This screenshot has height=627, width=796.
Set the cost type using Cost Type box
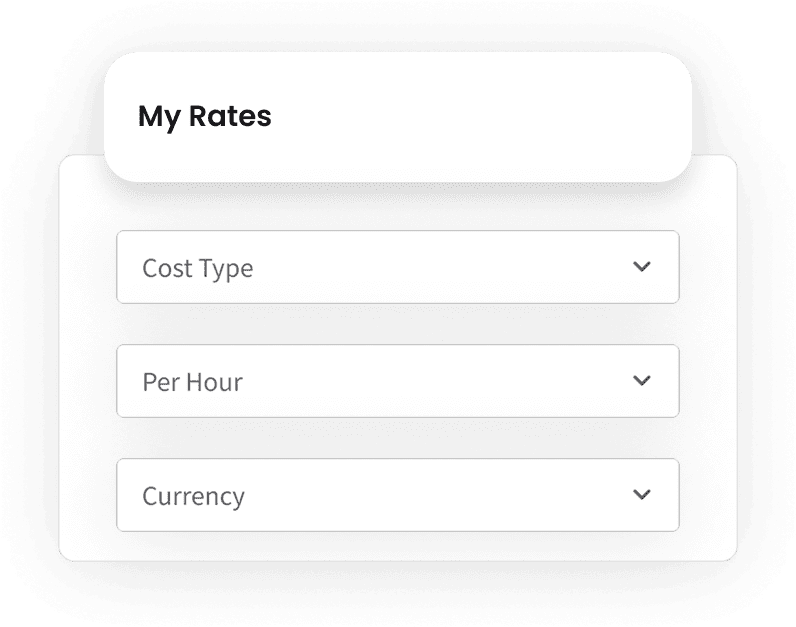[397, 267]
